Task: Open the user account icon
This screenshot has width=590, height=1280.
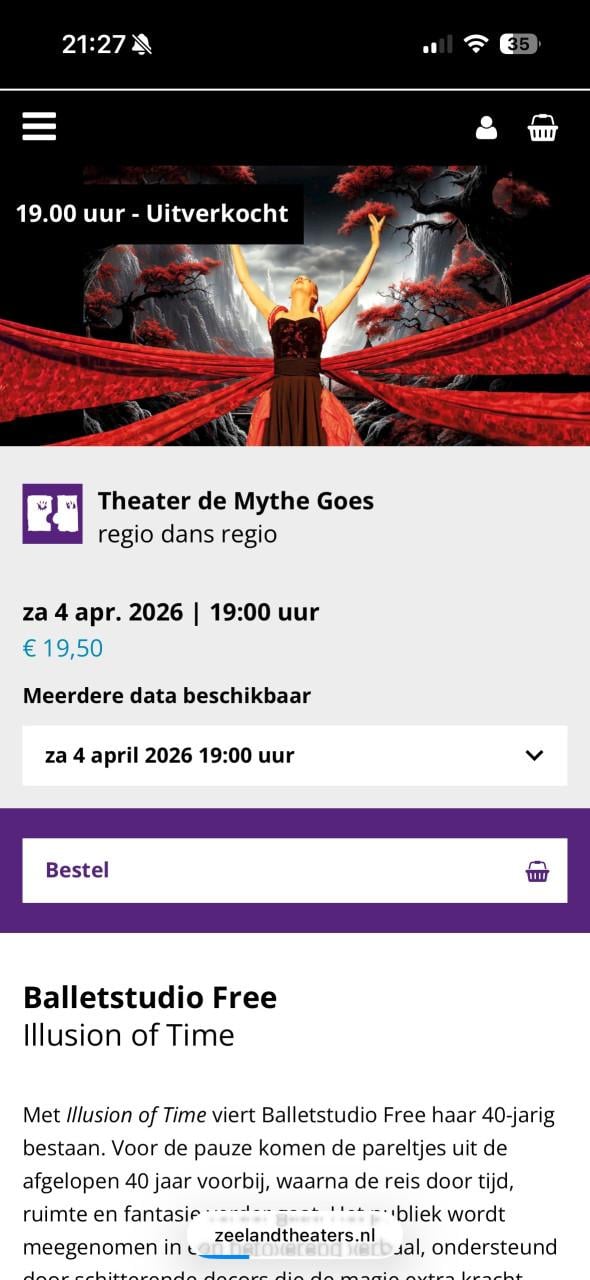Action: pos(486,127)
